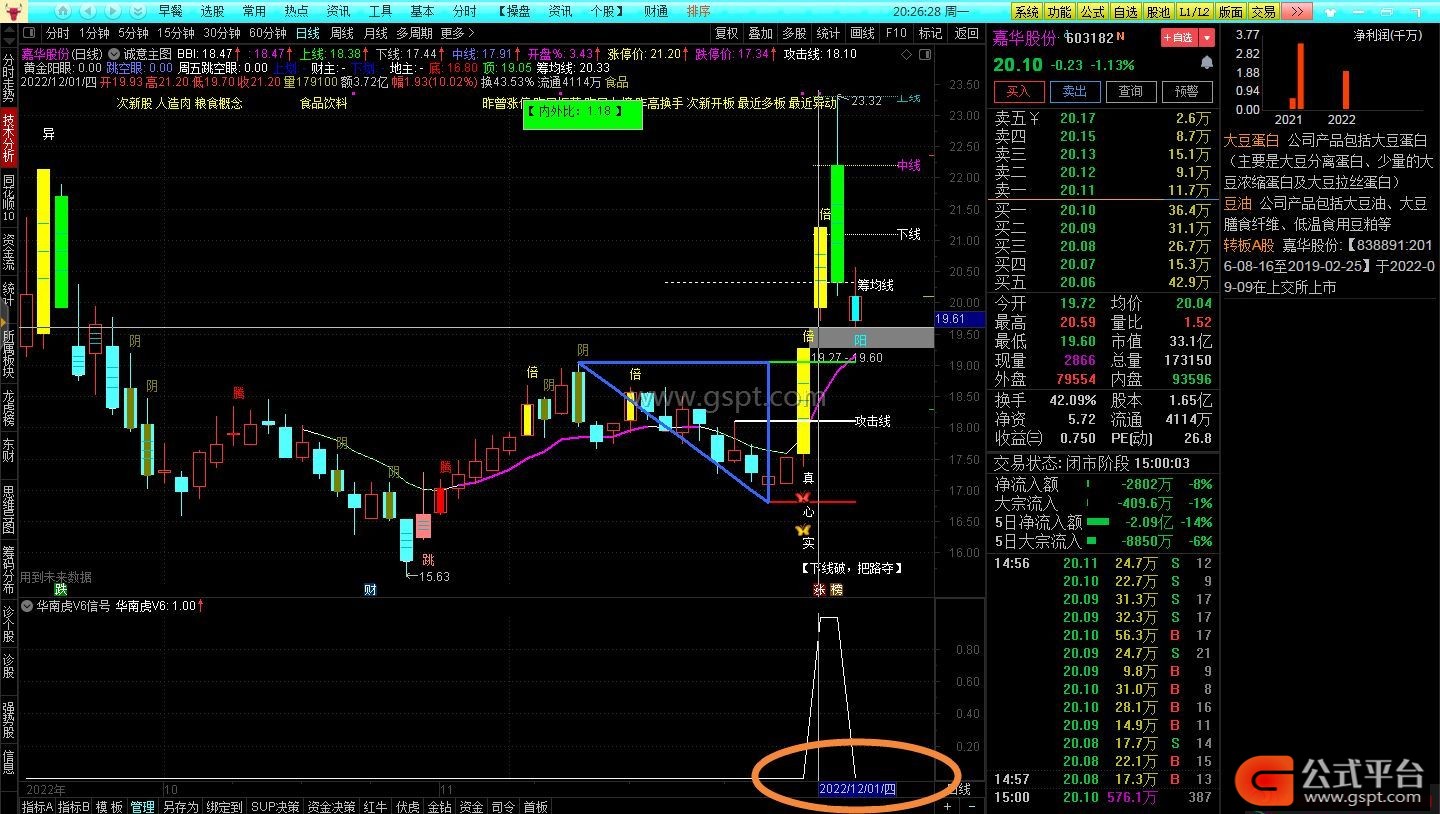Open the 工具 menu
Screen dimensions: 1440x814
point(380,11)
